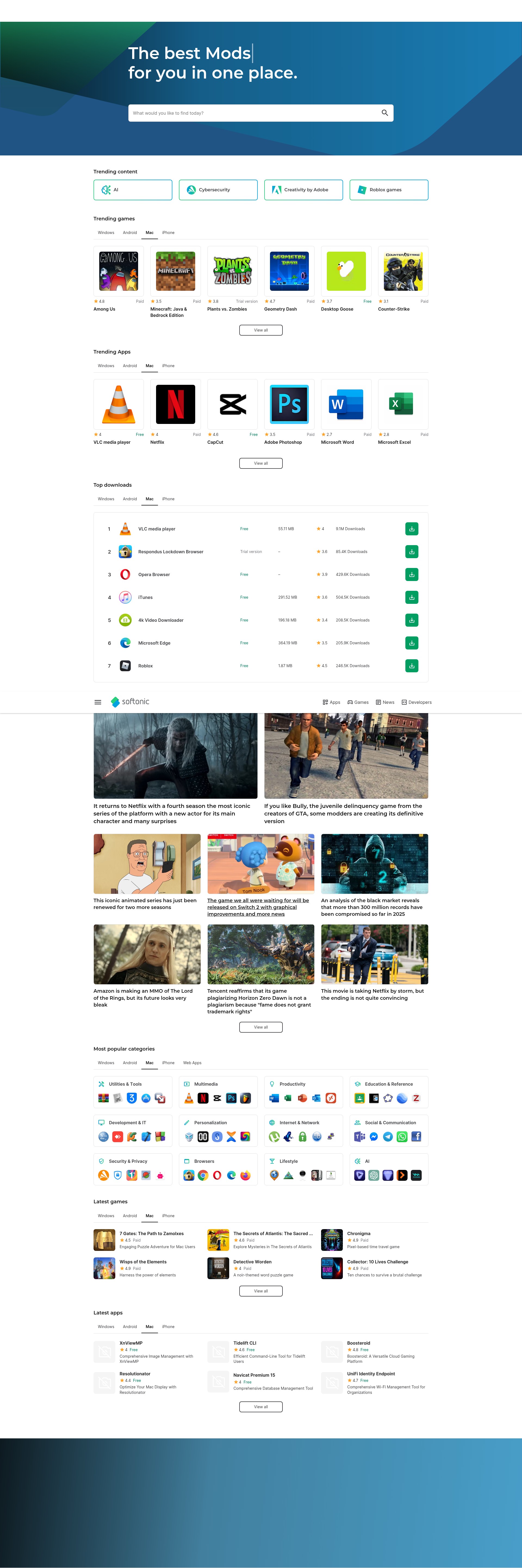Click View all under Latest games
522x1568 pixels.
(261, 1291)
